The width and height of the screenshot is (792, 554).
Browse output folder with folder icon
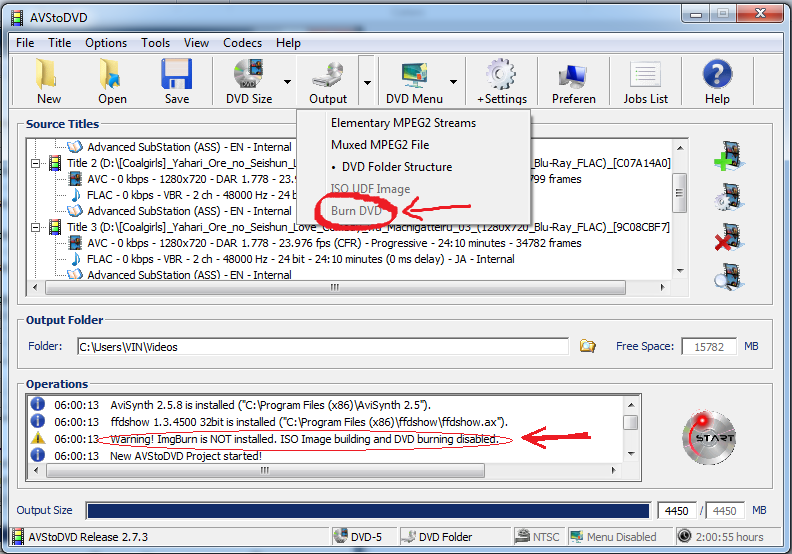[x=587, y=346]
